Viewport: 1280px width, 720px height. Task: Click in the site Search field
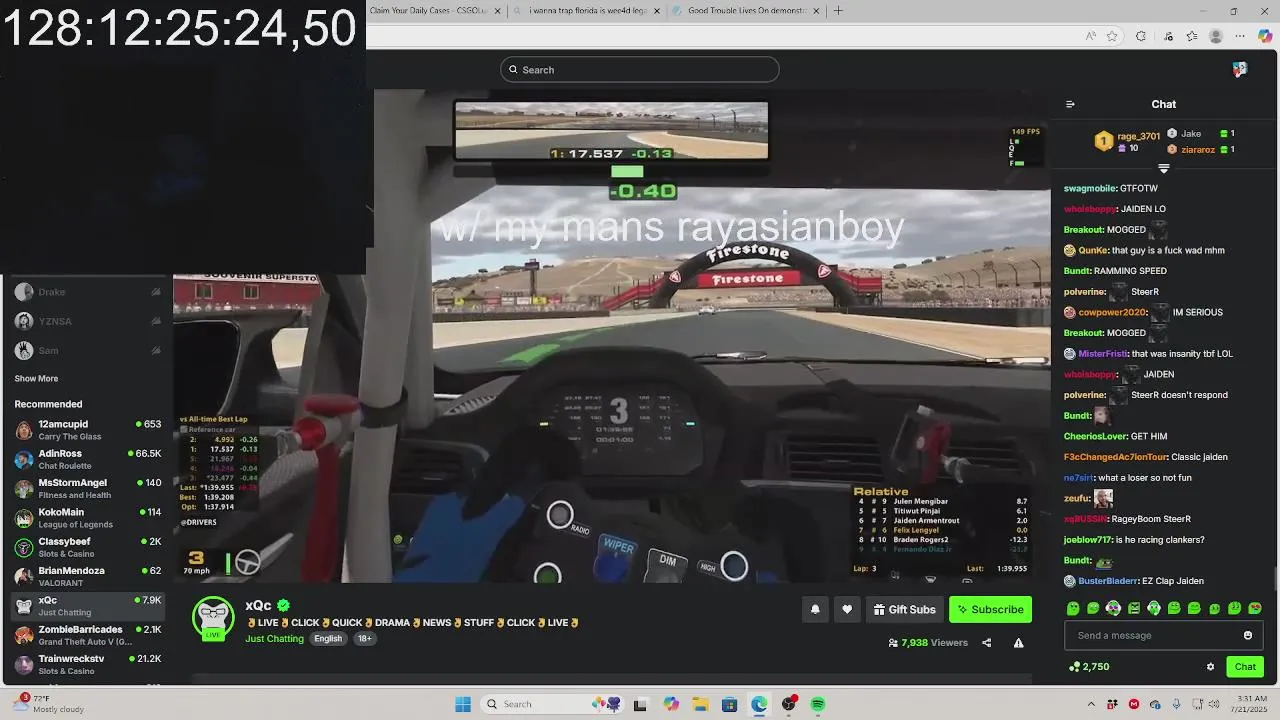[640, 69]
